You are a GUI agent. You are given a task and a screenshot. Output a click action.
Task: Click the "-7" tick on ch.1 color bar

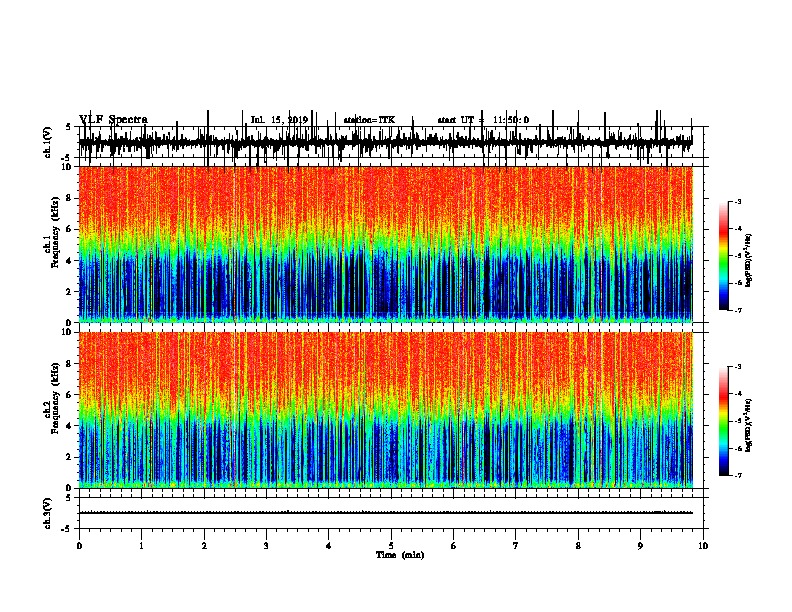738,310
